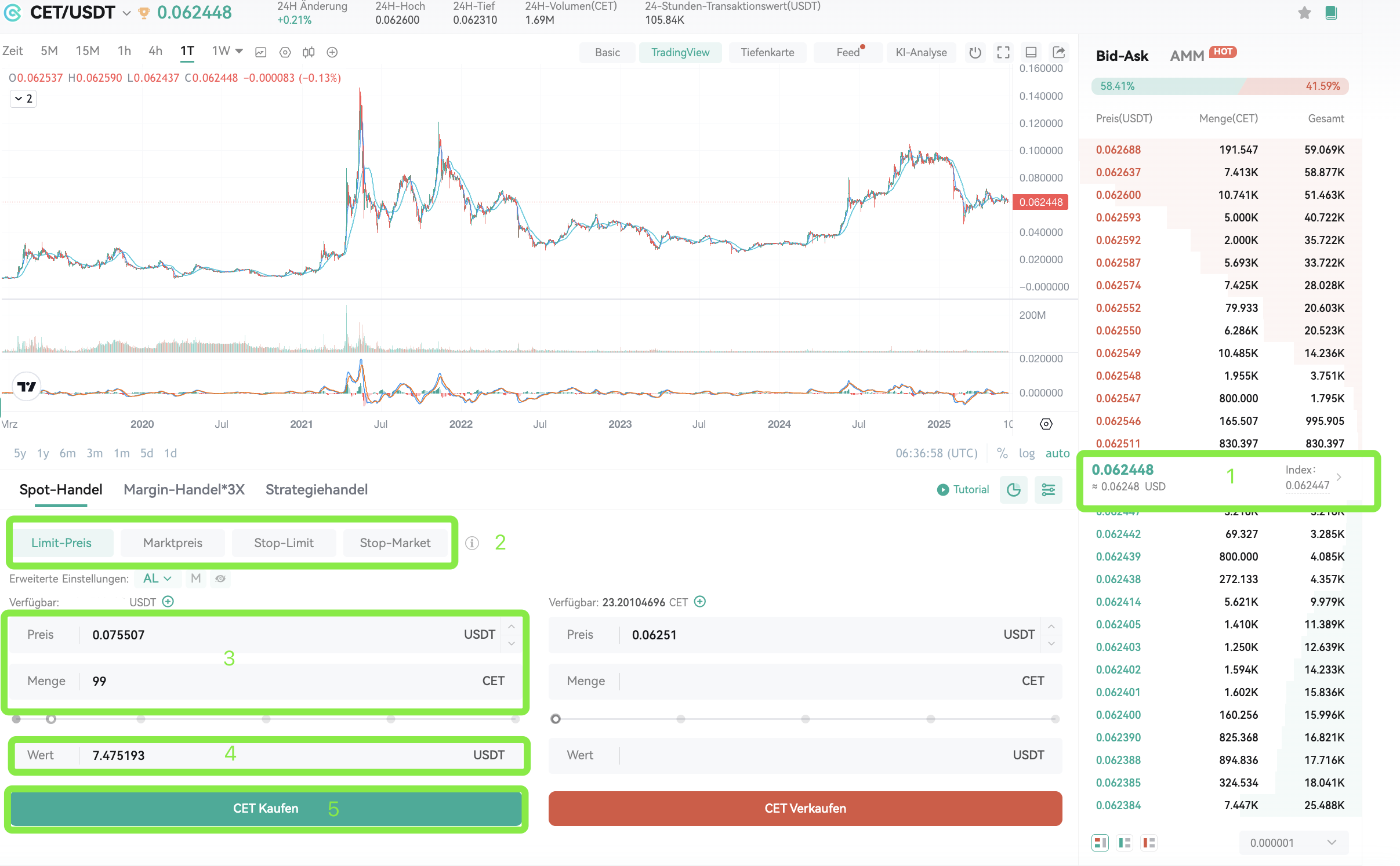
Task: Show asks-only order book view
Action: coord(1149,843)
